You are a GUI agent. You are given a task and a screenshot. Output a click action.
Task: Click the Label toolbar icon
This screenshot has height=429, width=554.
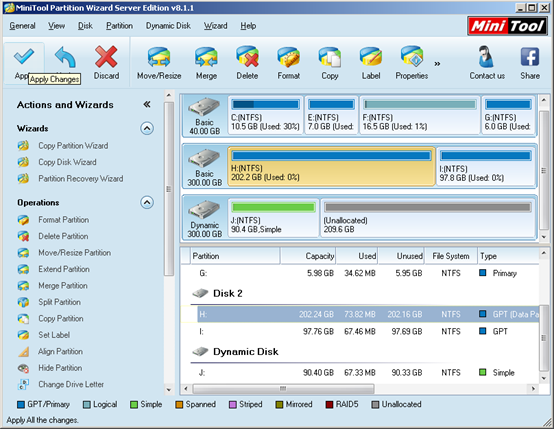click(371, 57)
